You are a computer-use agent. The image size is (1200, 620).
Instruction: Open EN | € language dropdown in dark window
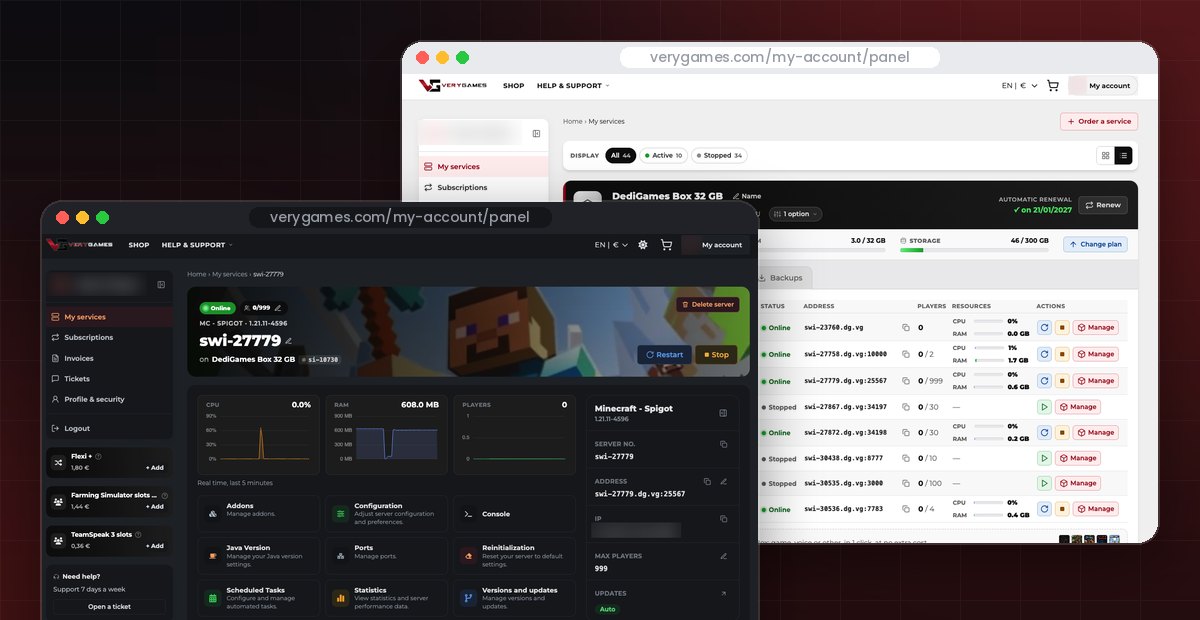pyautogui.click(x=611, y=245)
